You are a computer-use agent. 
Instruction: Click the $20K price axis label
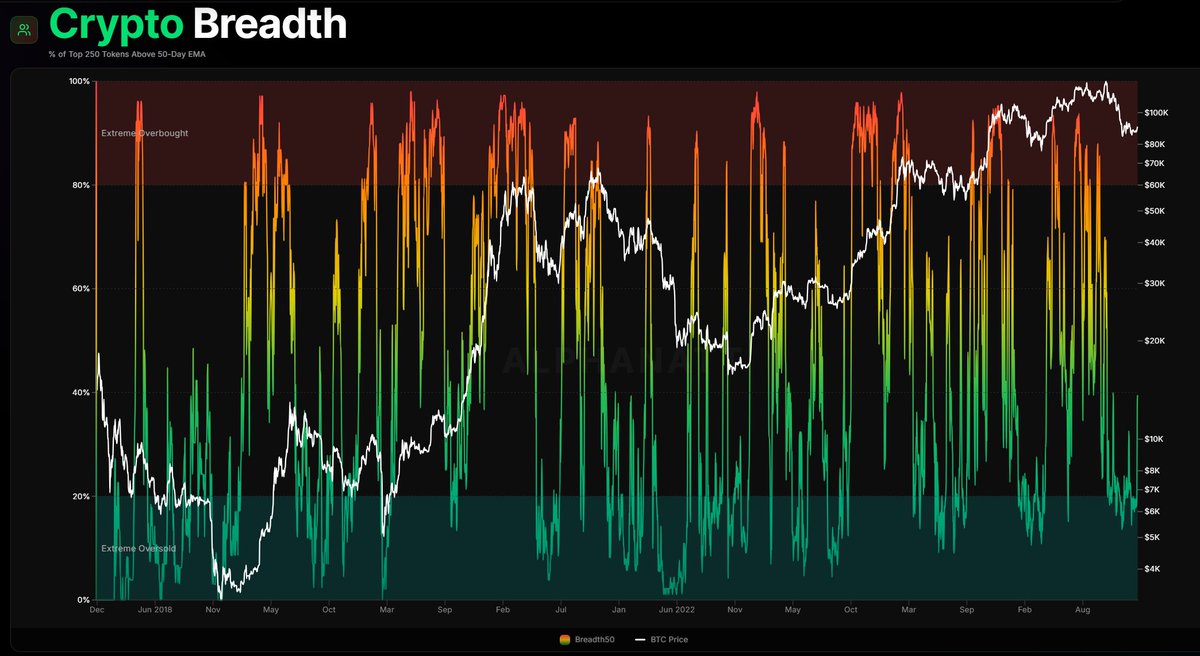pos(1155,341)
